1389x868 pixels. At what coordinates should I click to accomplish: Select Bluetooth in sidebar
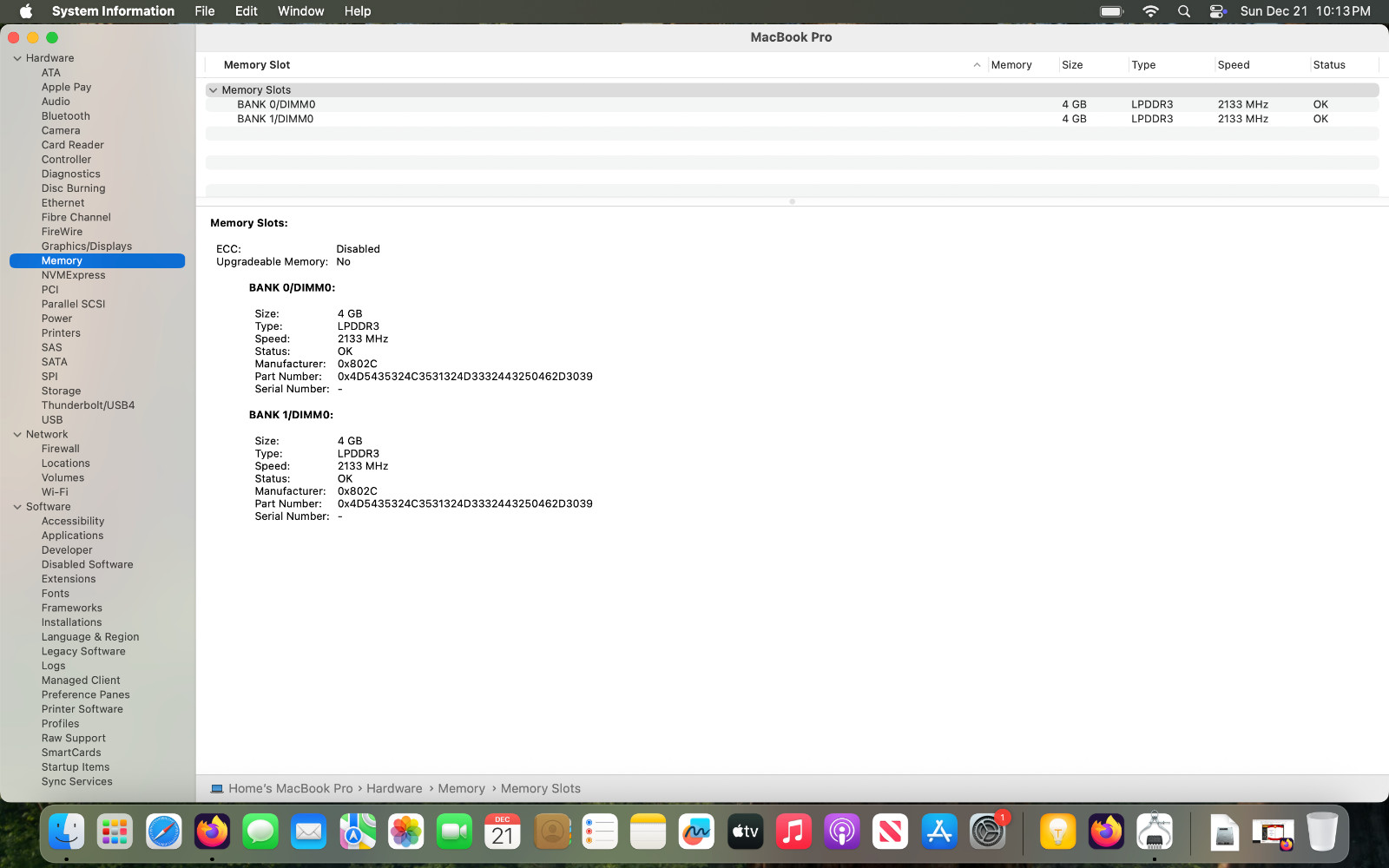66,116
